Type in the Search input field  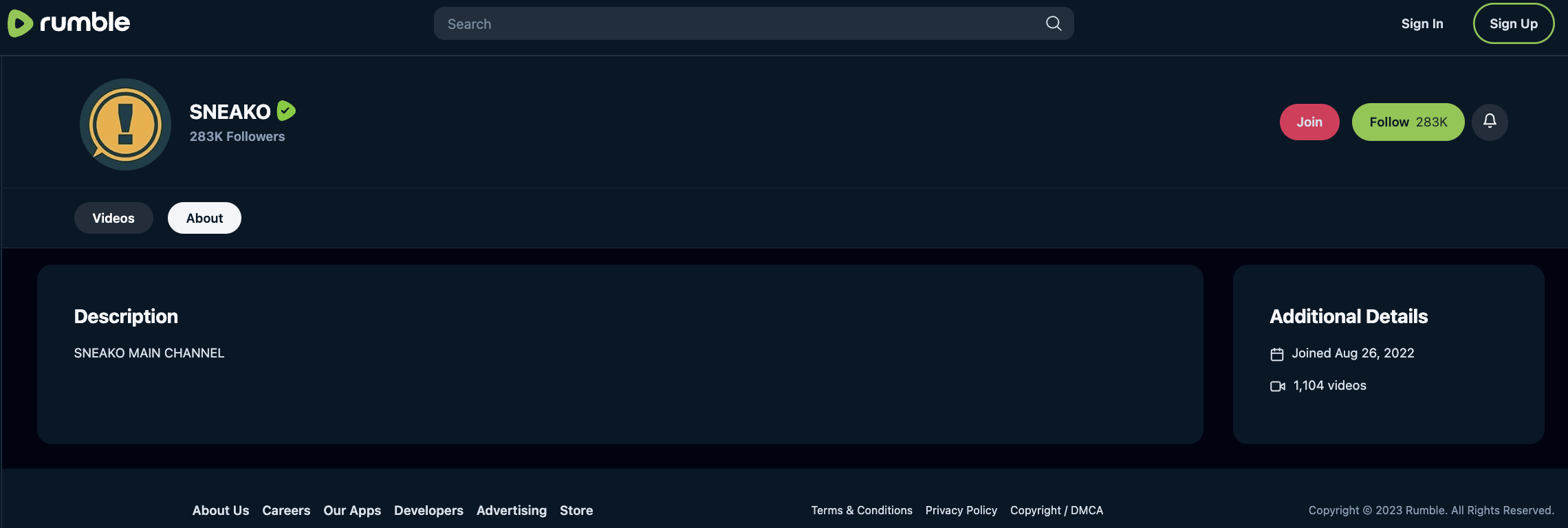736,24
